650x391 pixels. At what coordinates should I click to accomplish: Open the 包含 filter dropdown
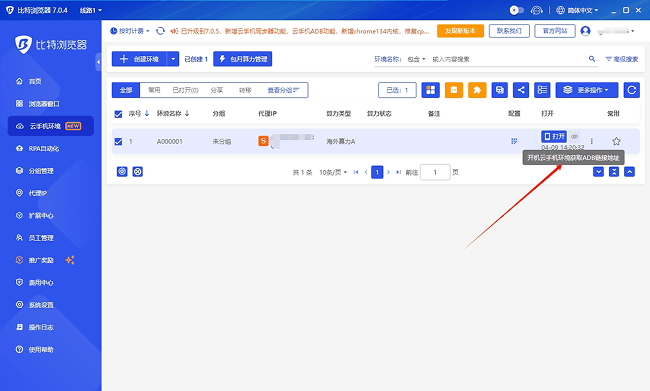click(416, 59)
